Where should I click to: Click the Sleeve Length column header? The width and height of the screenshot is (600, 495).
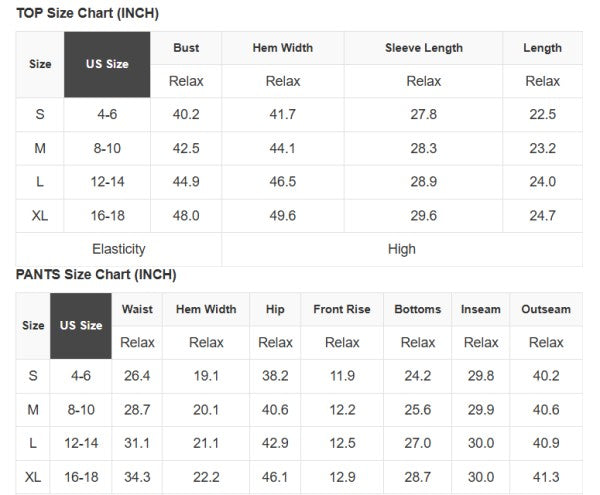tap(423, 48)
